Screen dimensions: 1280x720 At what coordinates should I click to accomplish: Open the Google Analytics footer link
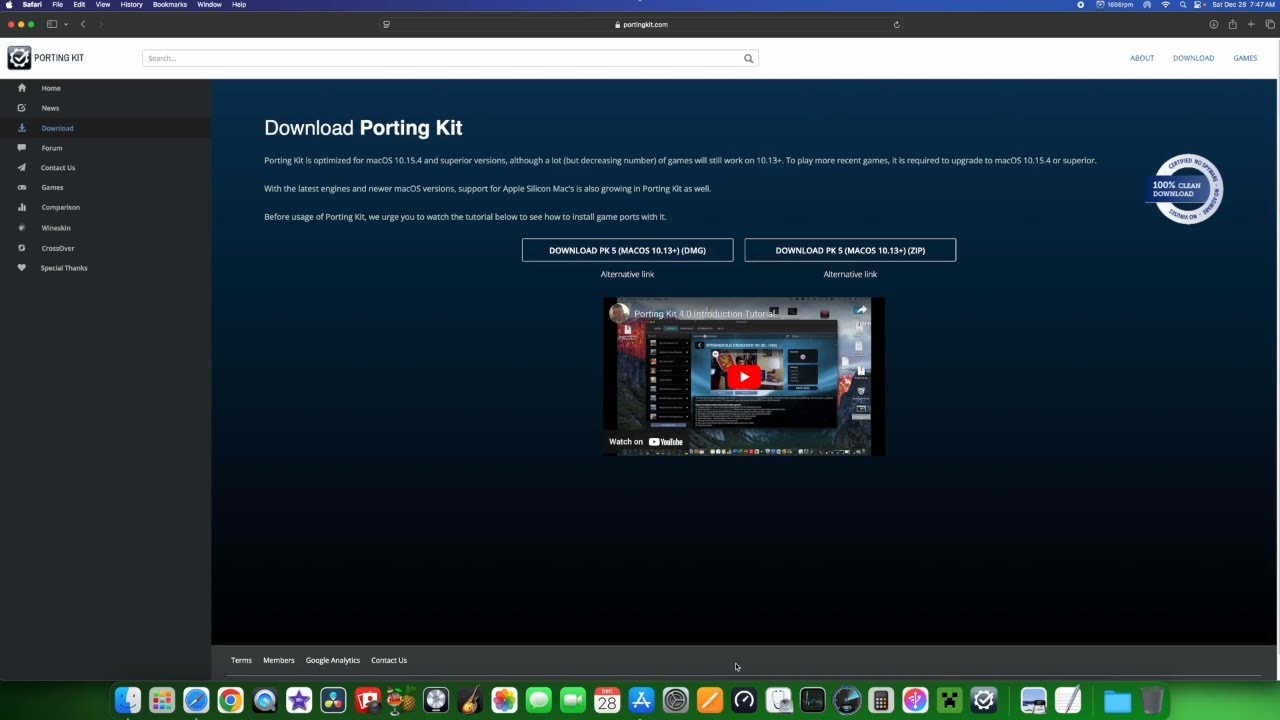pyautogui.click(x=333, y=660)
